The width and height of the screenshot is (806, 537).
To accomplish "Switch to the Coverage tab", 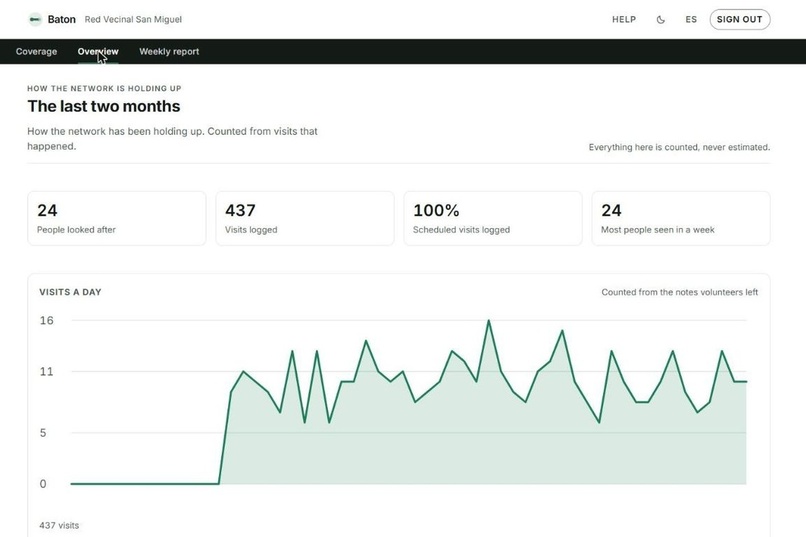I will tap(36, 51).
